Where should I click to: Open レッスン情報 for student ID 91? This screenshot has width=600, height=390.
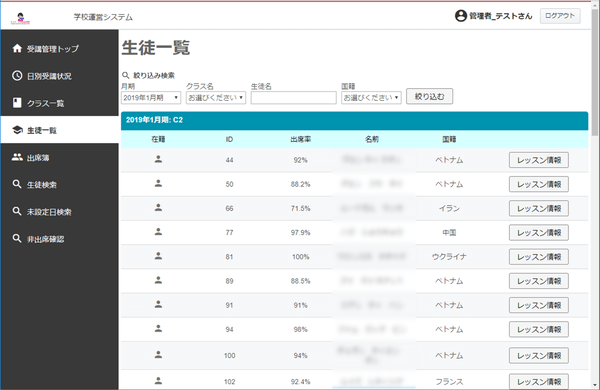pos(539,305)
